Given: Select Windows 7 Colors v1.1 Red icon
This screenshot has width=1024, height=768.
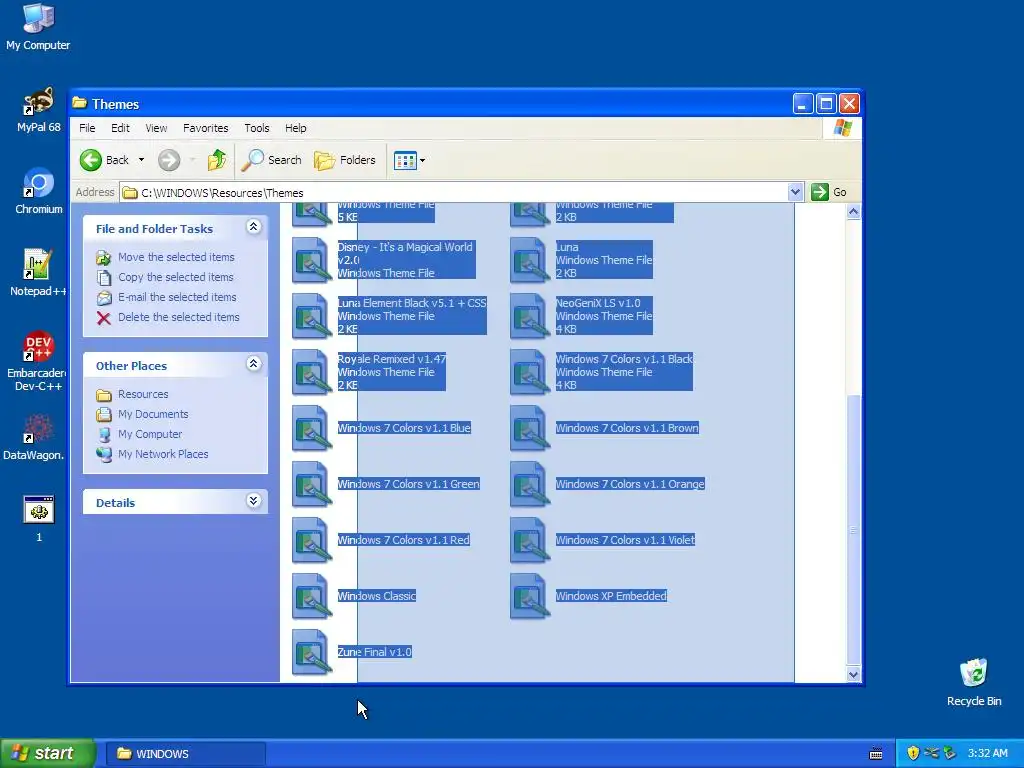Looking at the screenshot, I should [x=312, y=541].
